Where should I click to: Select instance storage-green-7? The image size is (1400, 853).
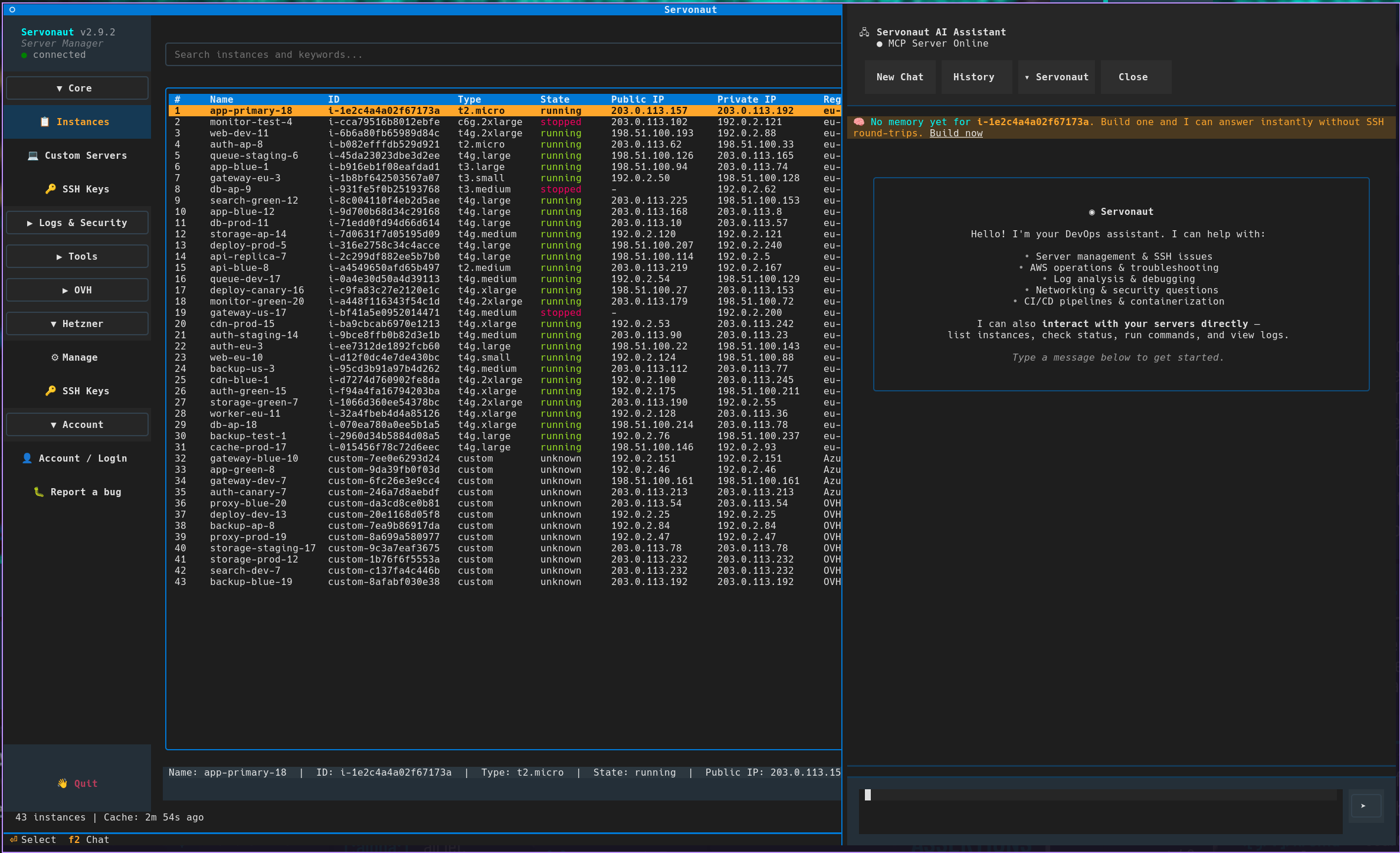pos(504,402)
